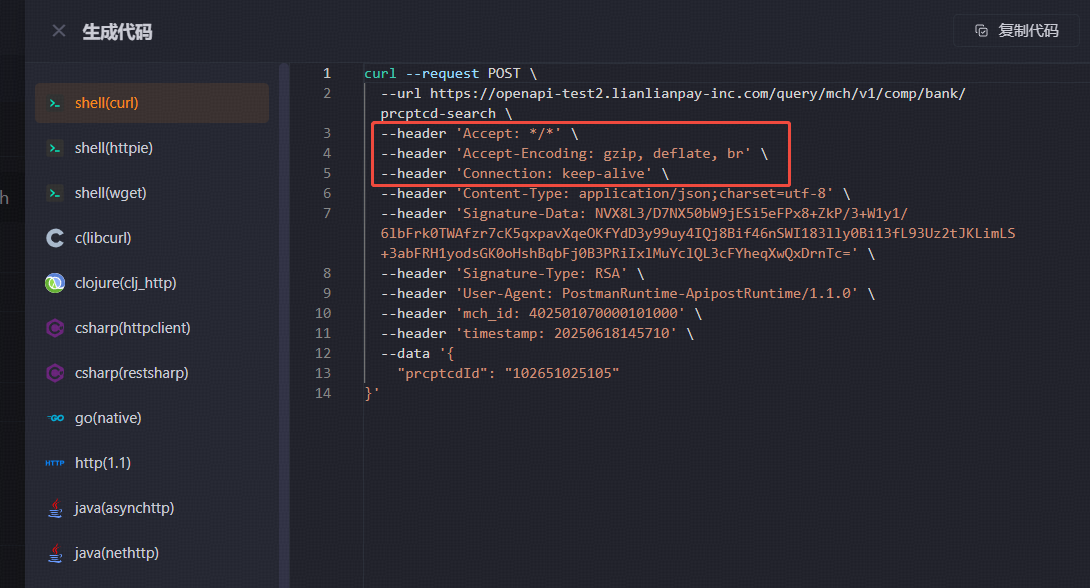Click the C logo icon for libcurl

(55, 238)
